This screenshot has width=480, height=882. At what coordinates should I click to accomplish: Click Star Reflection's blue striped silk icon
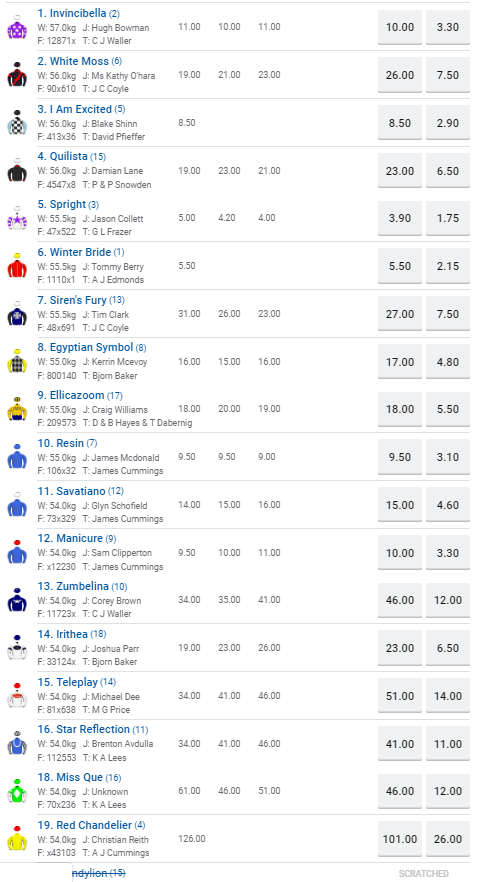pyautogui.click(x=17, y=743)
